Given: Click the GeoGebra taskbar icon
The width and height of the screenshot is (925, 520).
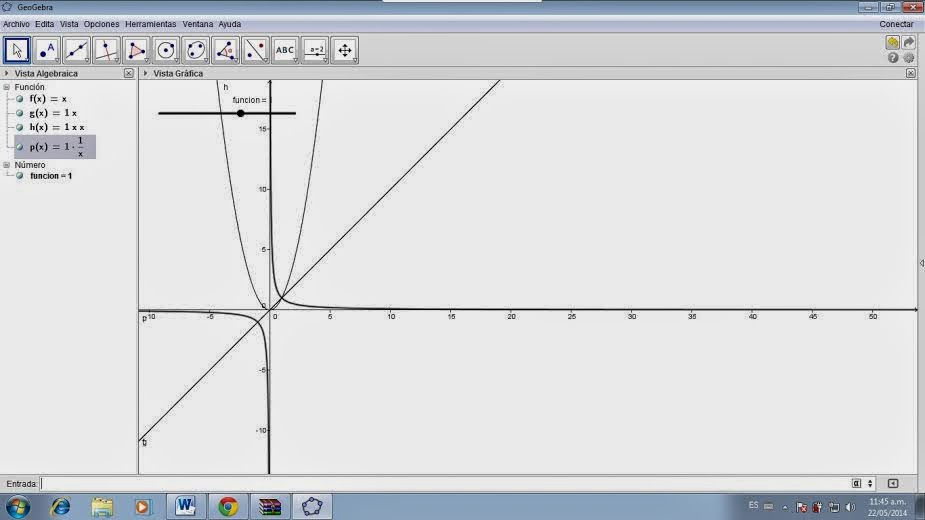Looking at the screenshot, I should tap(312, 506).
